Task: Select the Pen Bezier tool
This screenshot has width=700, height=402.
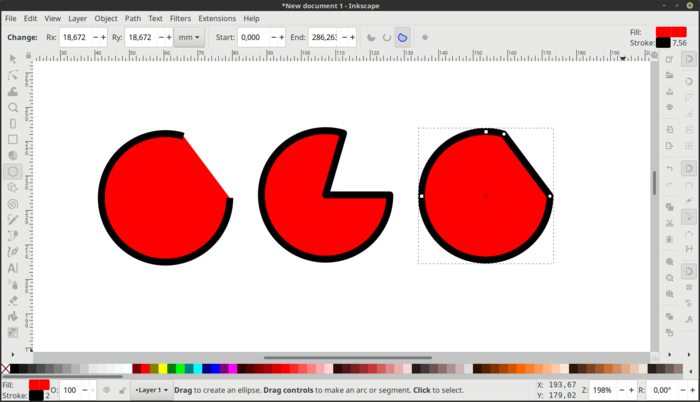Action: [12, 236]
